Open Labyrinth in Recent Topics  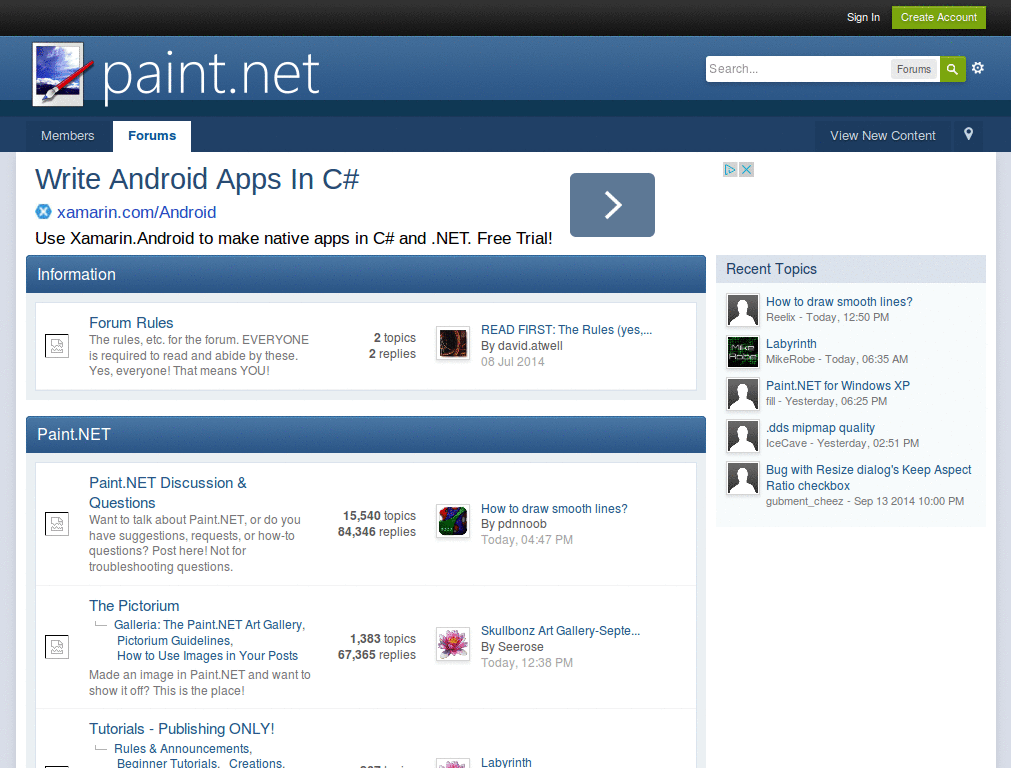[791, 344]
